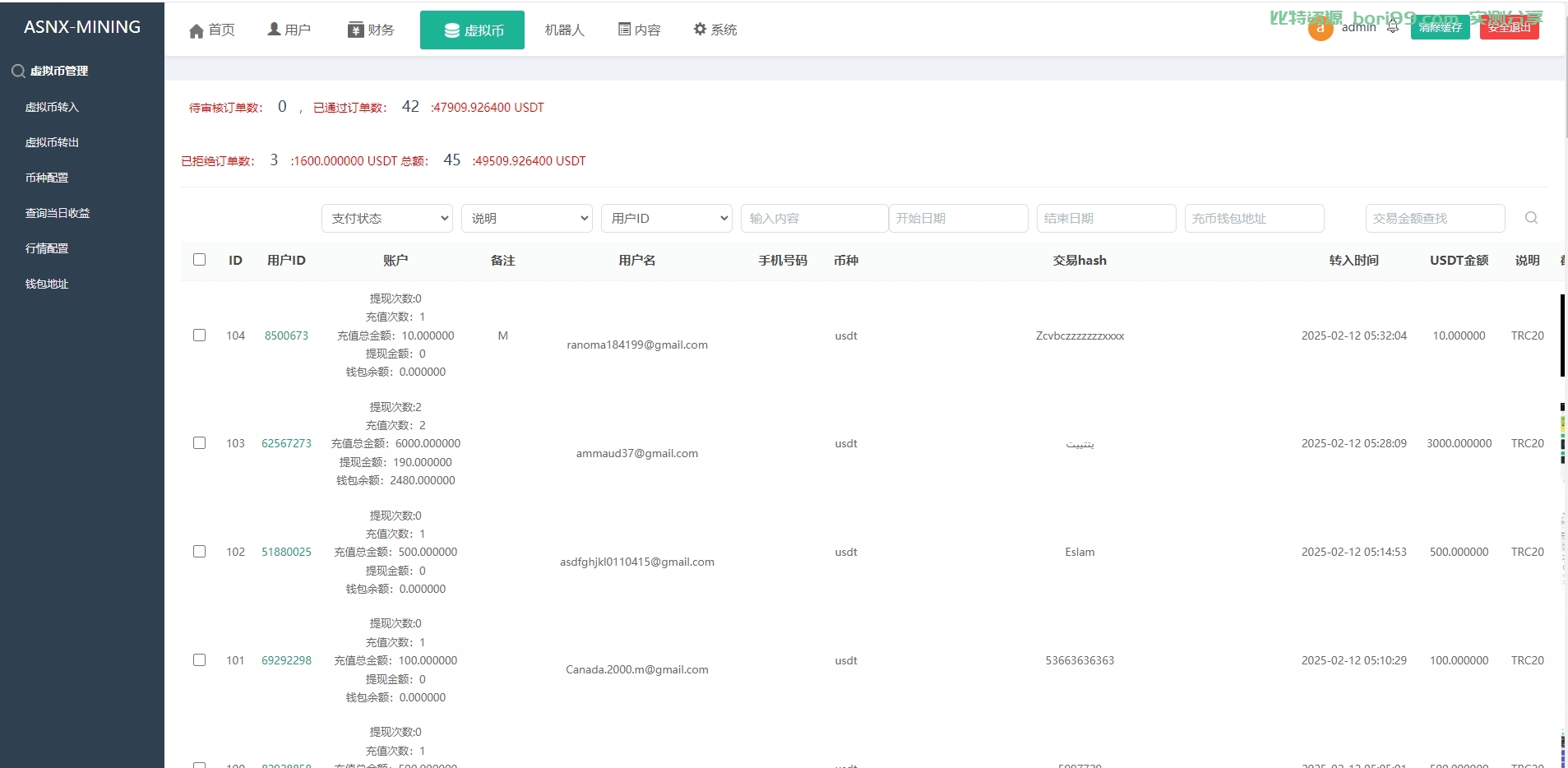Screen dimensions: 1568x768
Task: Open the 用户 users tab
Action: tap(289, 30)
